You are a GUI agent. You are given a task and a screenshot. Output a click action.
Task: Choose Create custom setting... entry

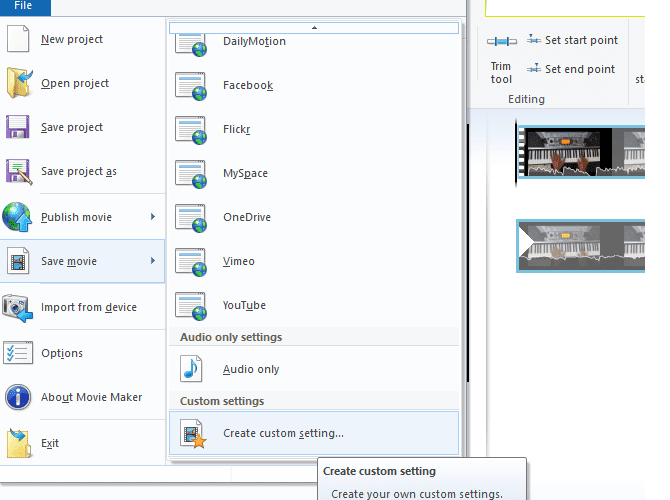tap(314, 433)
